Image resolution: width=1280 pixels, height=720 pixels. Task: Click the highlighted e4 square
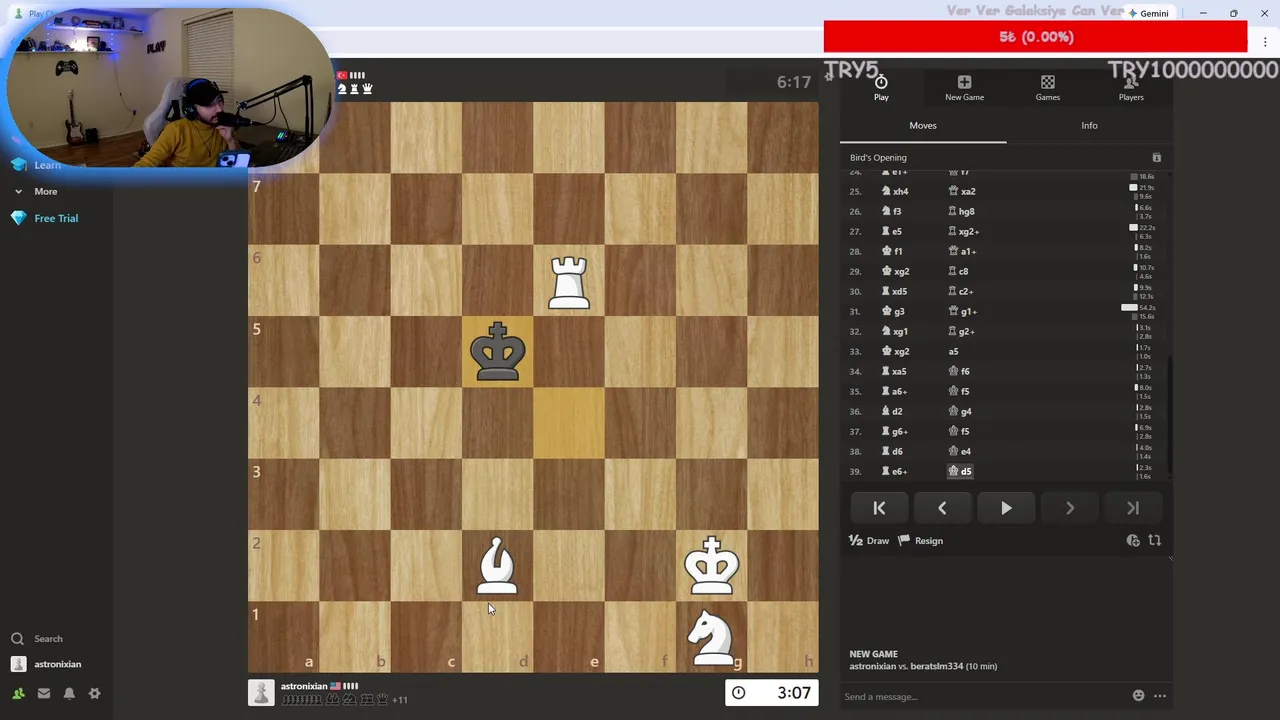coord(569,423)
